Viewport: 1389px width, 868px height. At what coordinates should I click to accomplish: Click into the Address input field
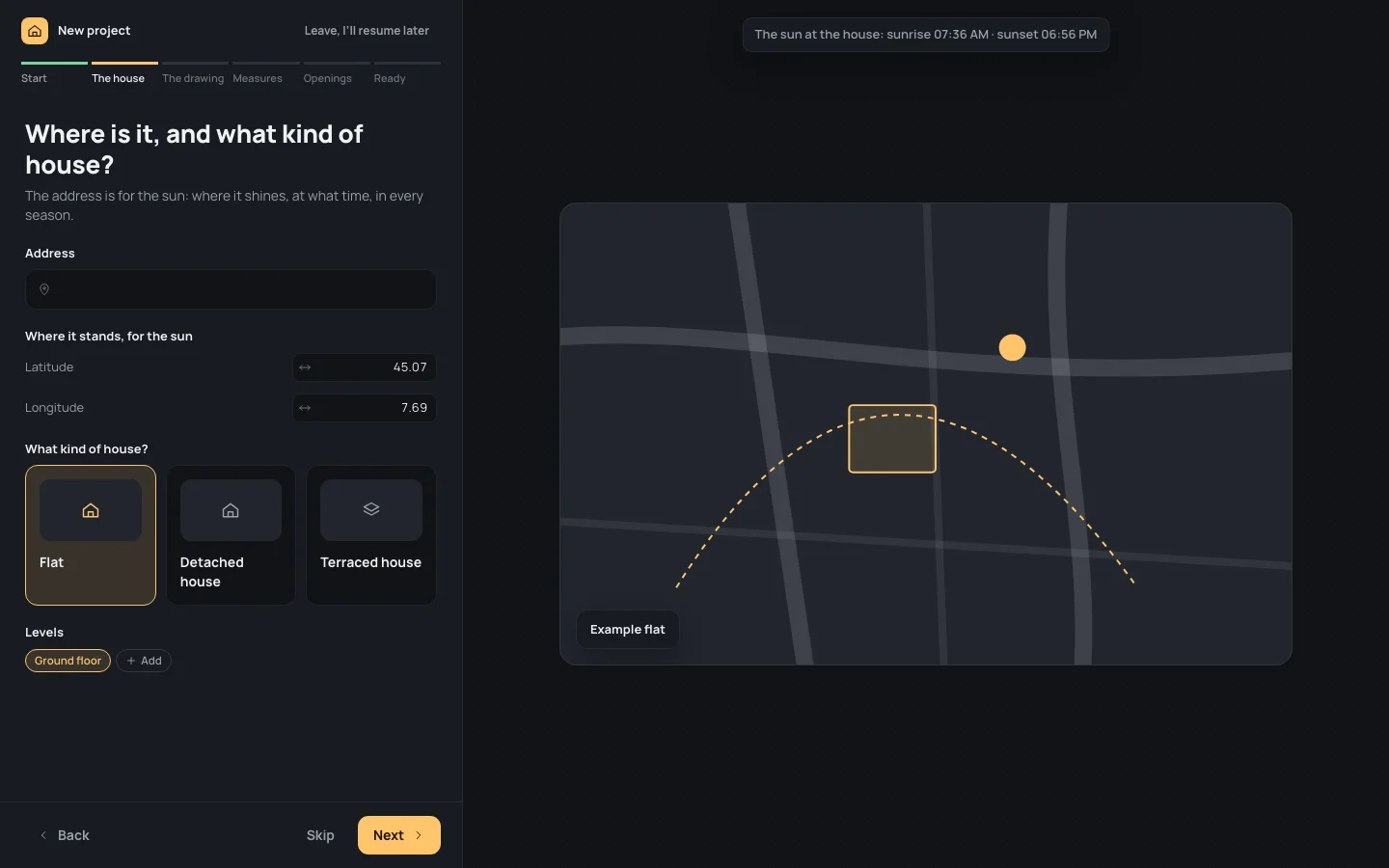tap(231, 289)
